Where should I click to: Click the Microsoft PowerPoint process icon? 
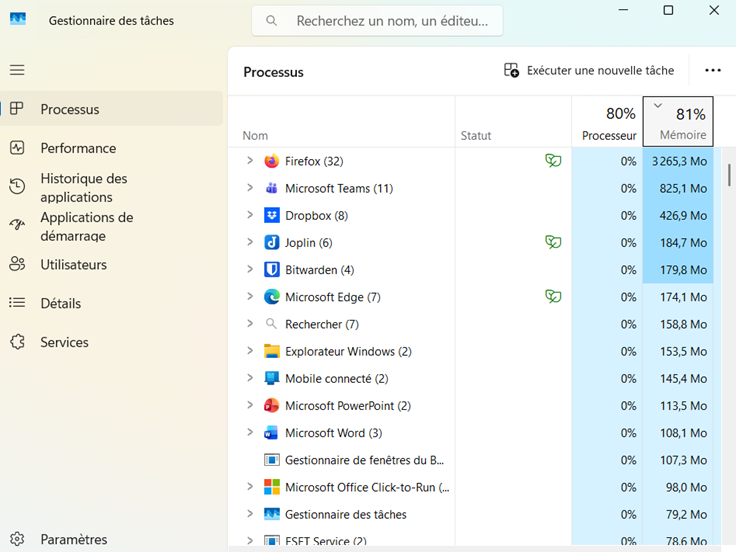coord(271,406)
